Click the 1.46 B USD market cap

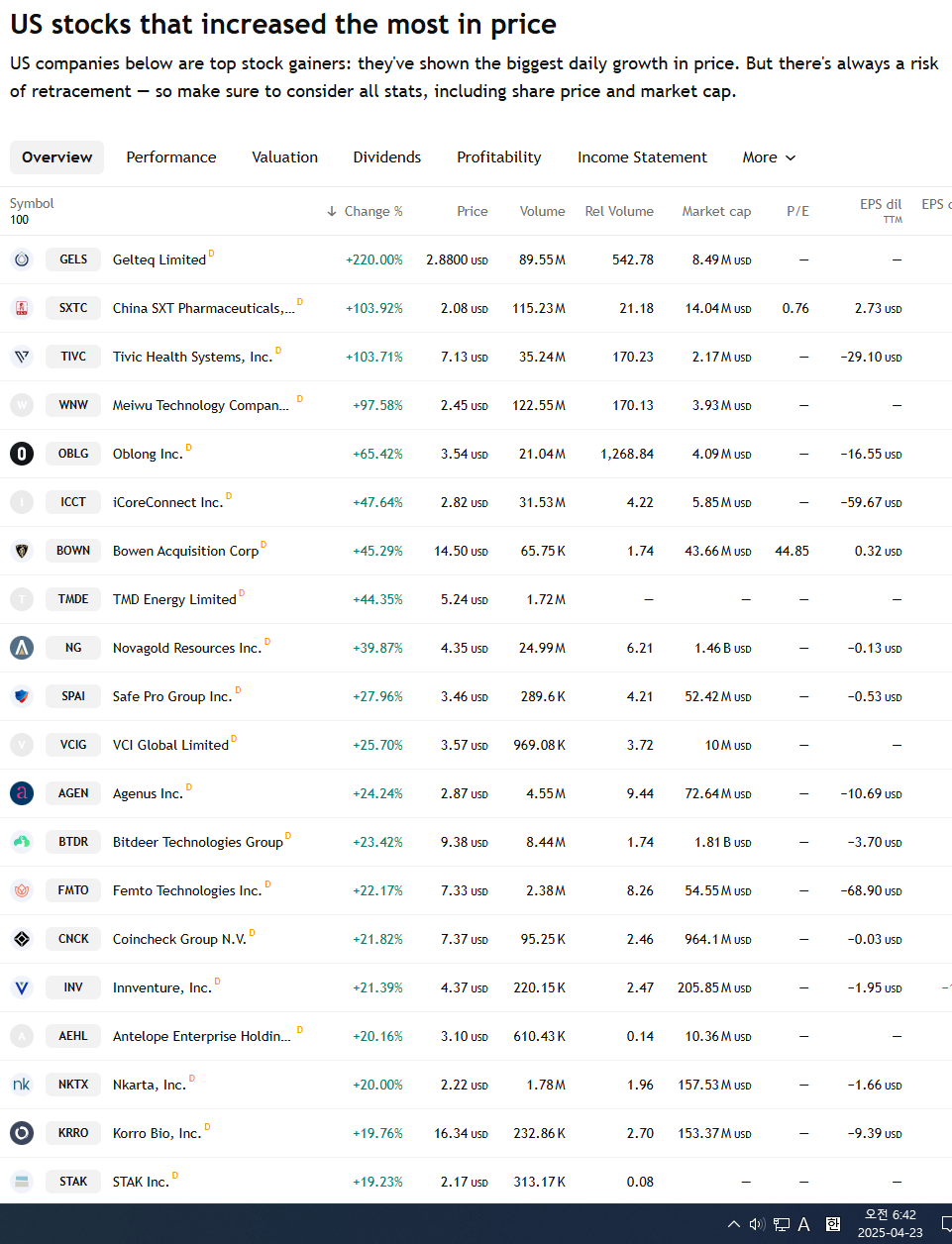tap(723, 648)
